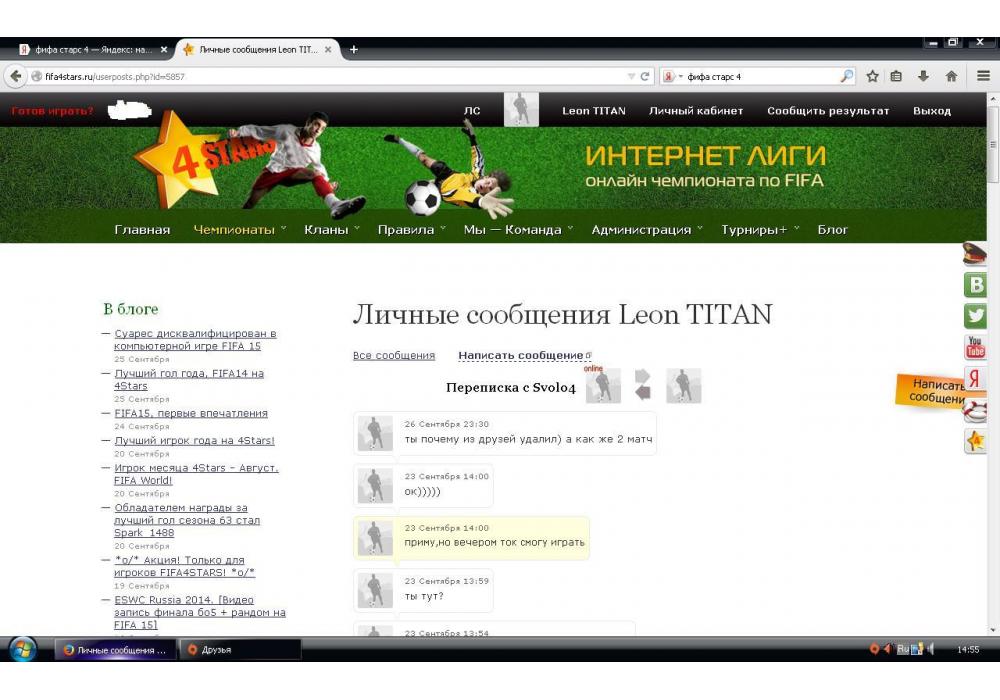Click the Написать сообщение link
The image size is (1000, 700).
coord(520,355)
